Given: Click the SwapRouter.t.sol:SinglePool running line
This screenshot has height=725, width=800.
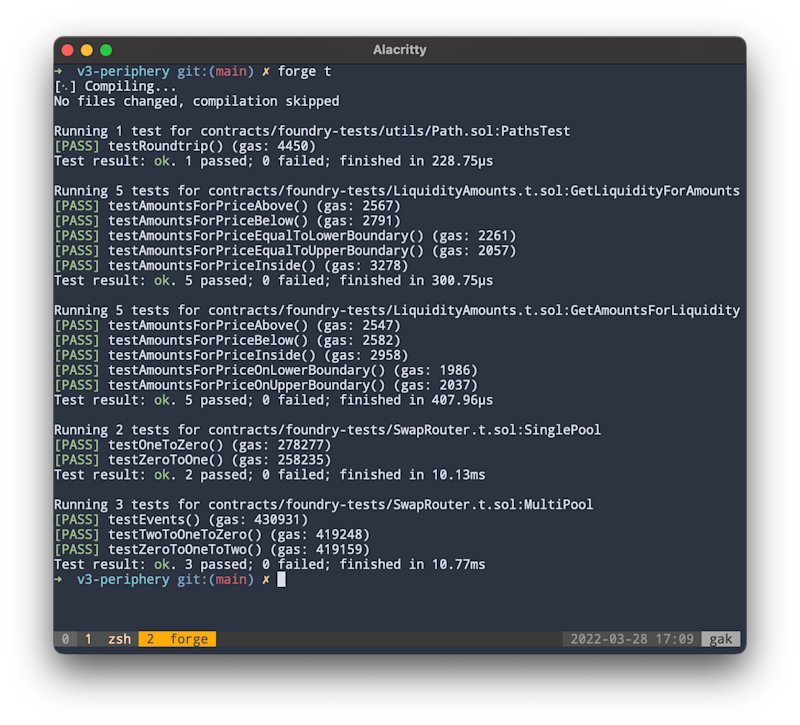Looking at the screenshot, I should click(327, 430).
